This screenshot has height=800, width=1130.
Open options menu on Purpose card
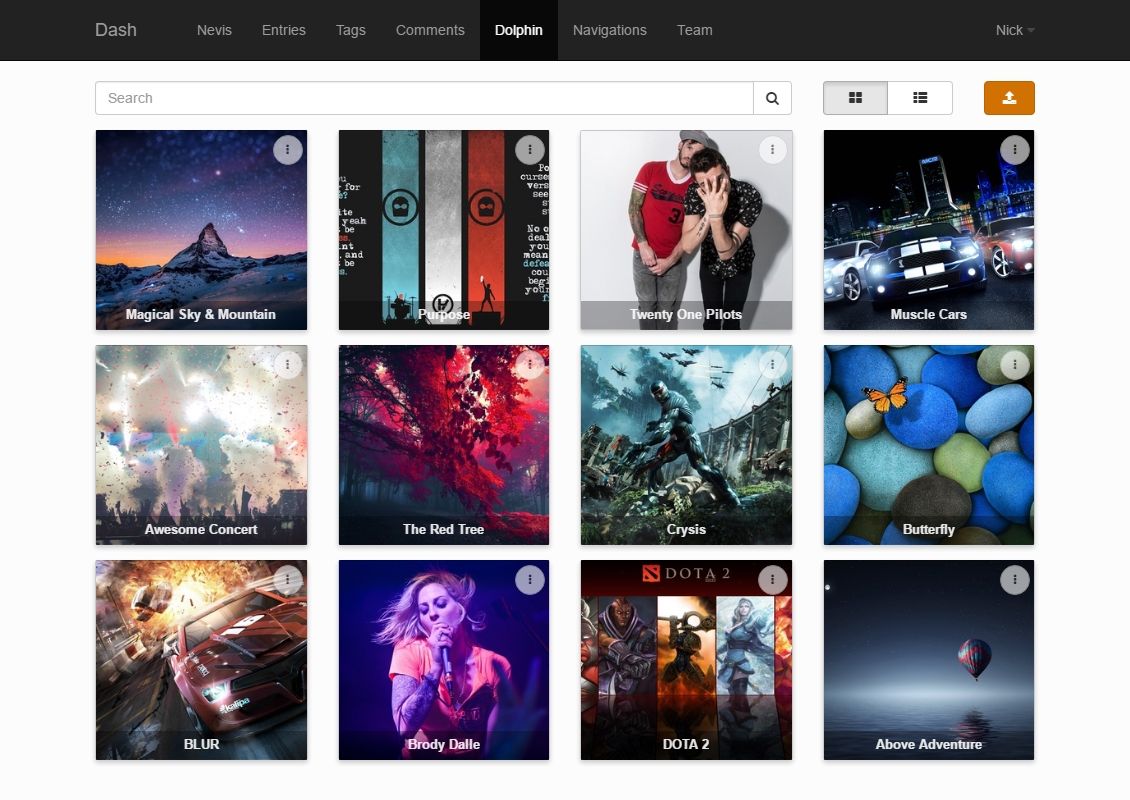(530, 150)
